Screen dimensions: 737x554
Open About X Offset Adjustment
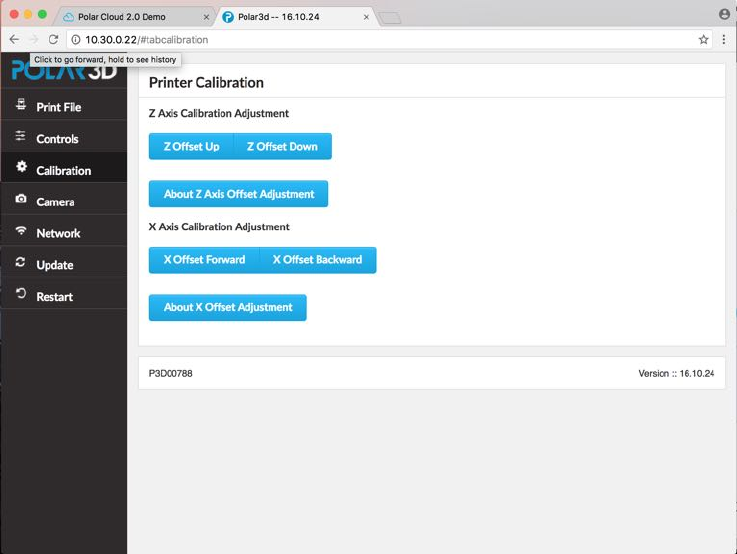pos(227,307)
